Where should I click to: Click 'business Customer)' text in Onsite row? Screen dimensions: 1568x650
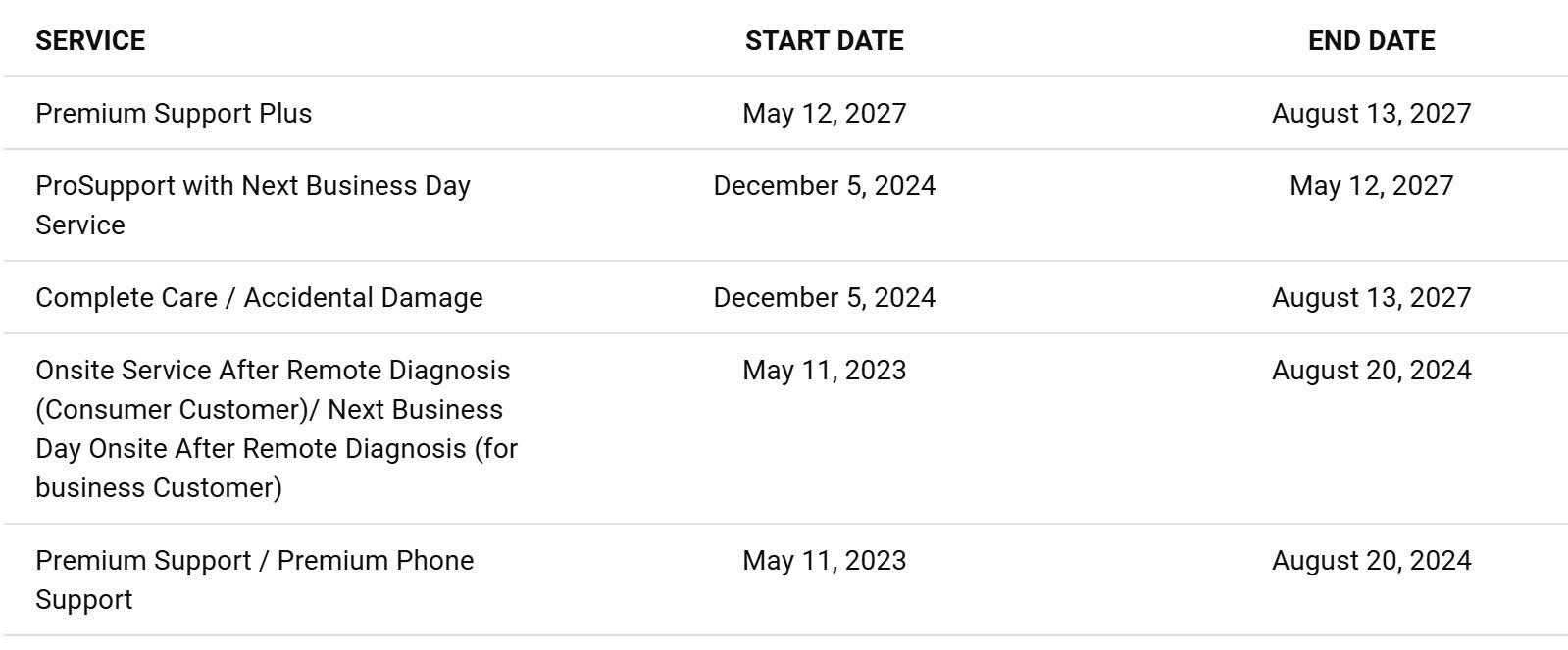coord(159,487)
